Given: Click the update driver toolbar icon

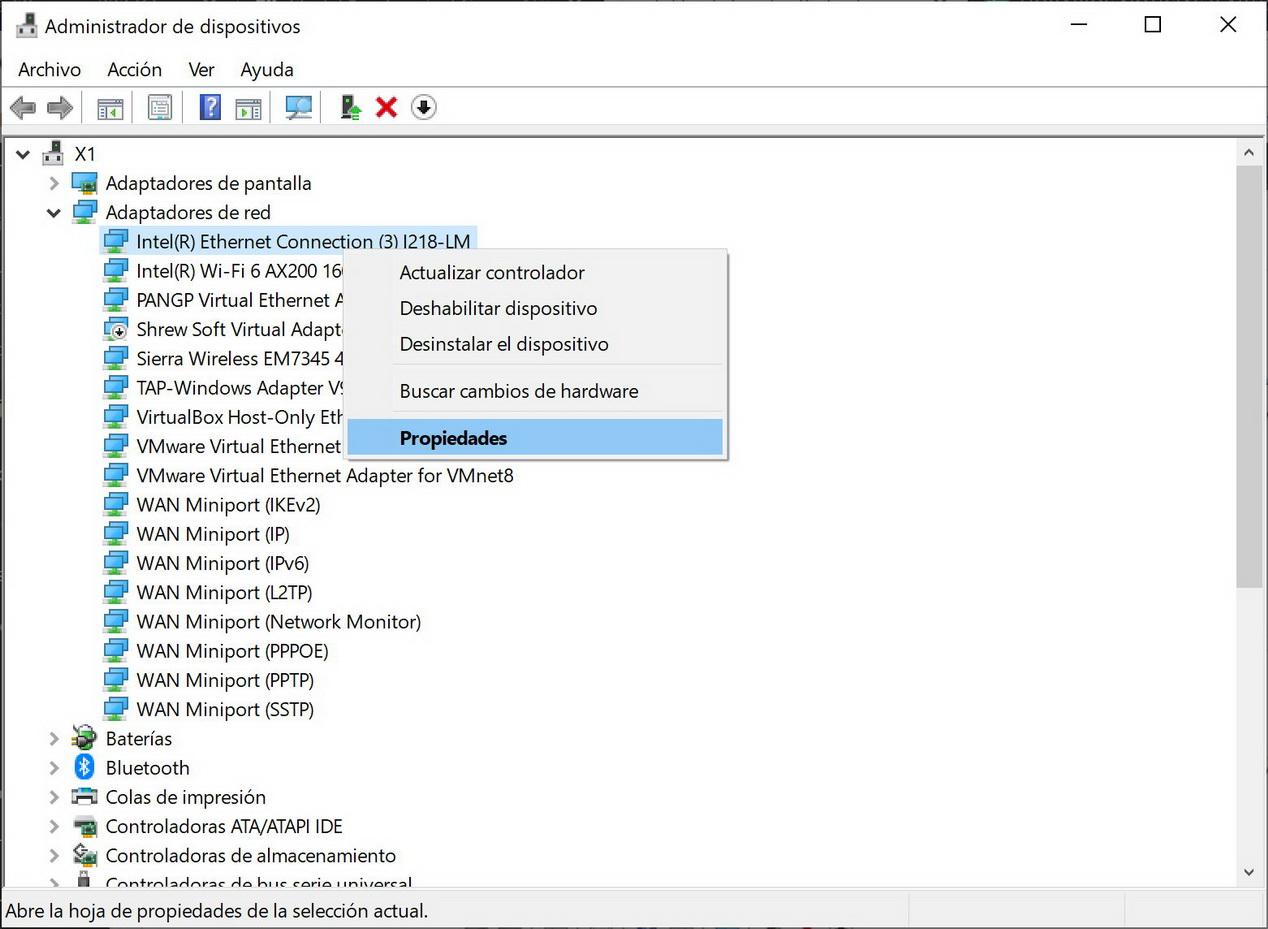Looking at the screenshot, I should tap(350, 107).
